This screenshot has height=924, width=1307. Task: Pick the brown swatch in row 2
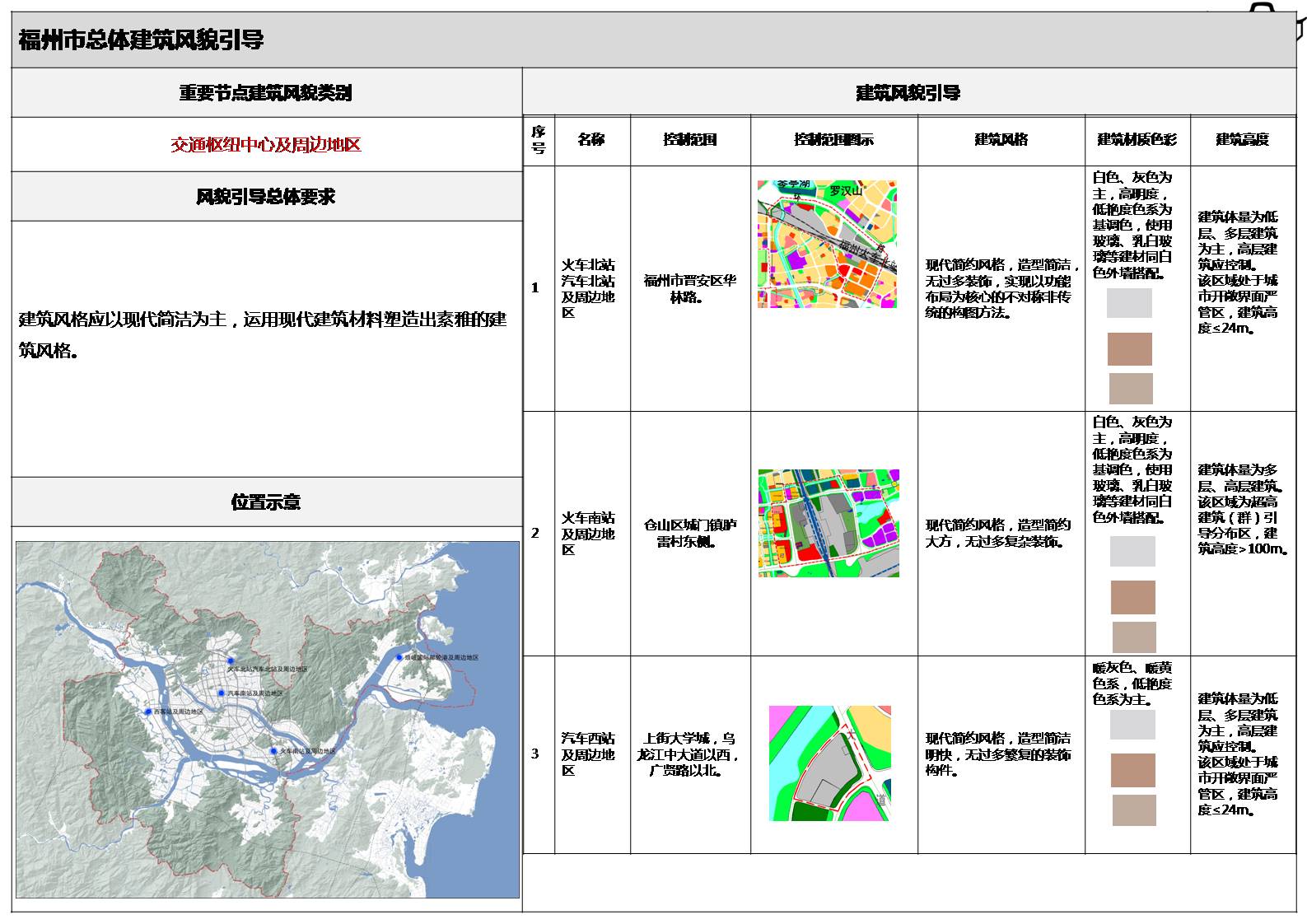pyautogui.click(x=1132, y=597)
